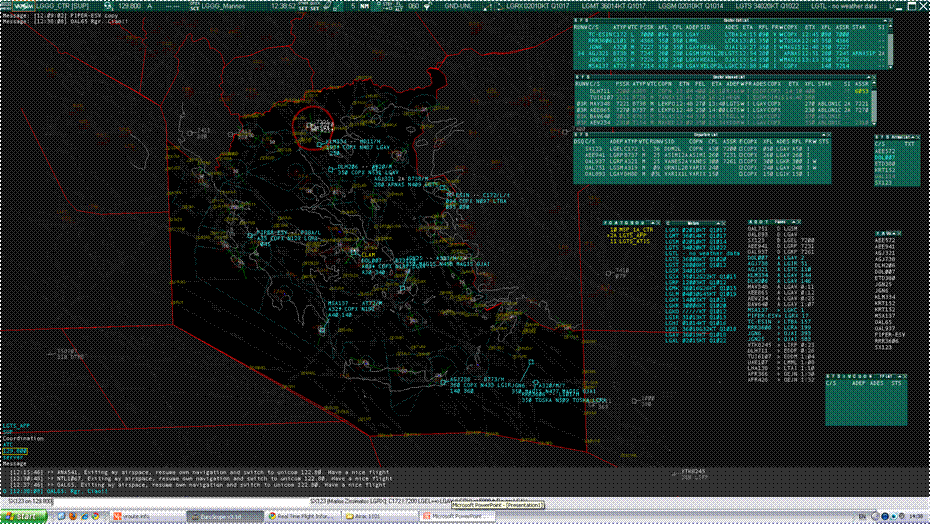This screenshot has width=930, height=524.
Task: Open the LGTS_APP chat tab
Action: [16, 425]
